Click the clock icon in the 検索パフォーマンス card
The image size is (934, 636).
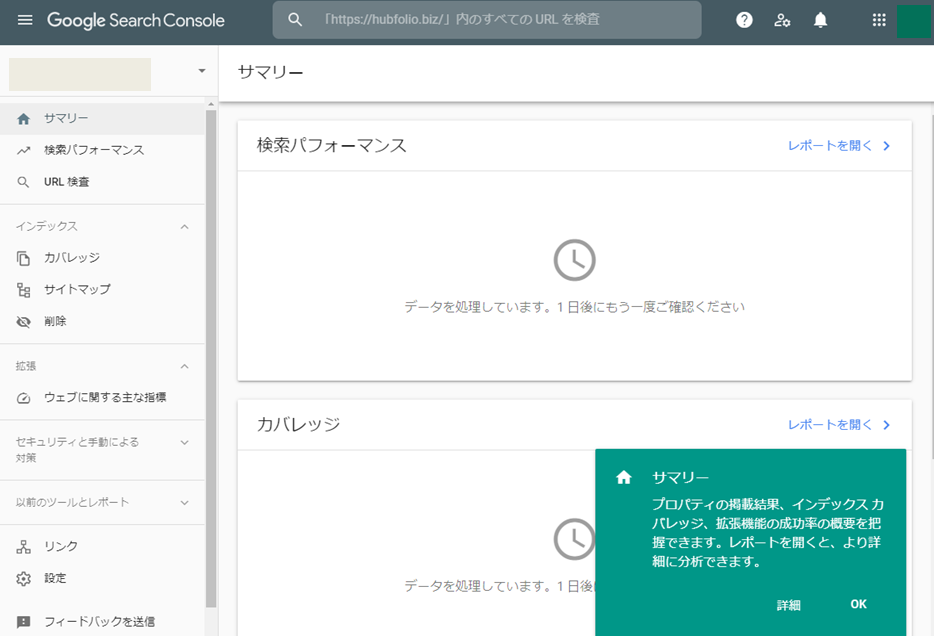tap(574, 260)
